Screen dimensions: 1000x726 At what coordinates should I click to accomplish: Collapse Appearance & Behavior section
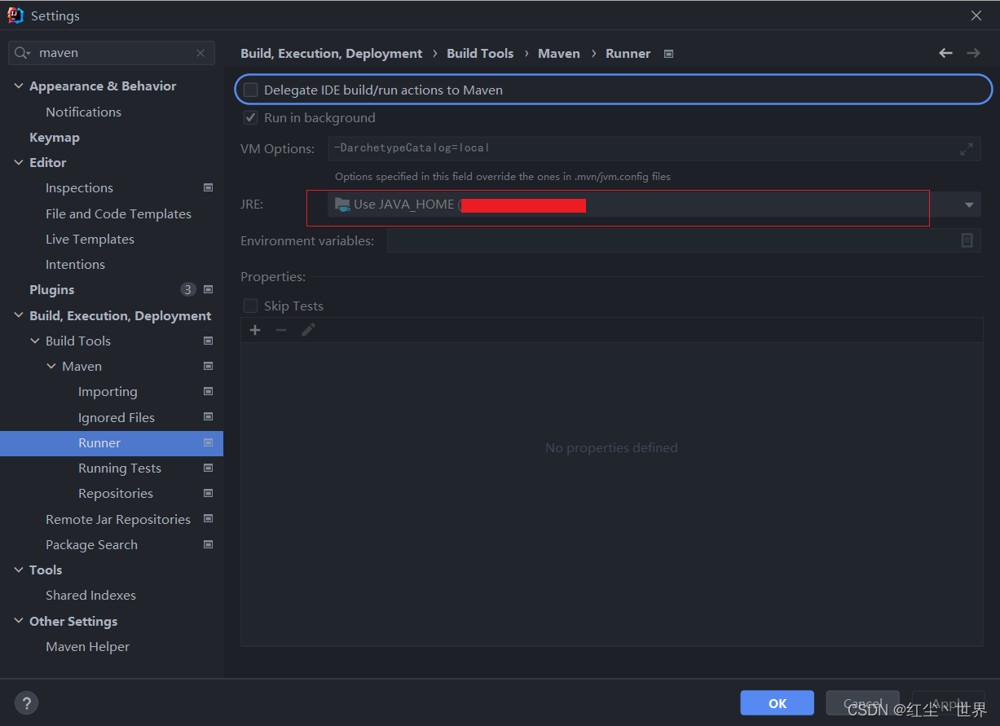[18, 85]
